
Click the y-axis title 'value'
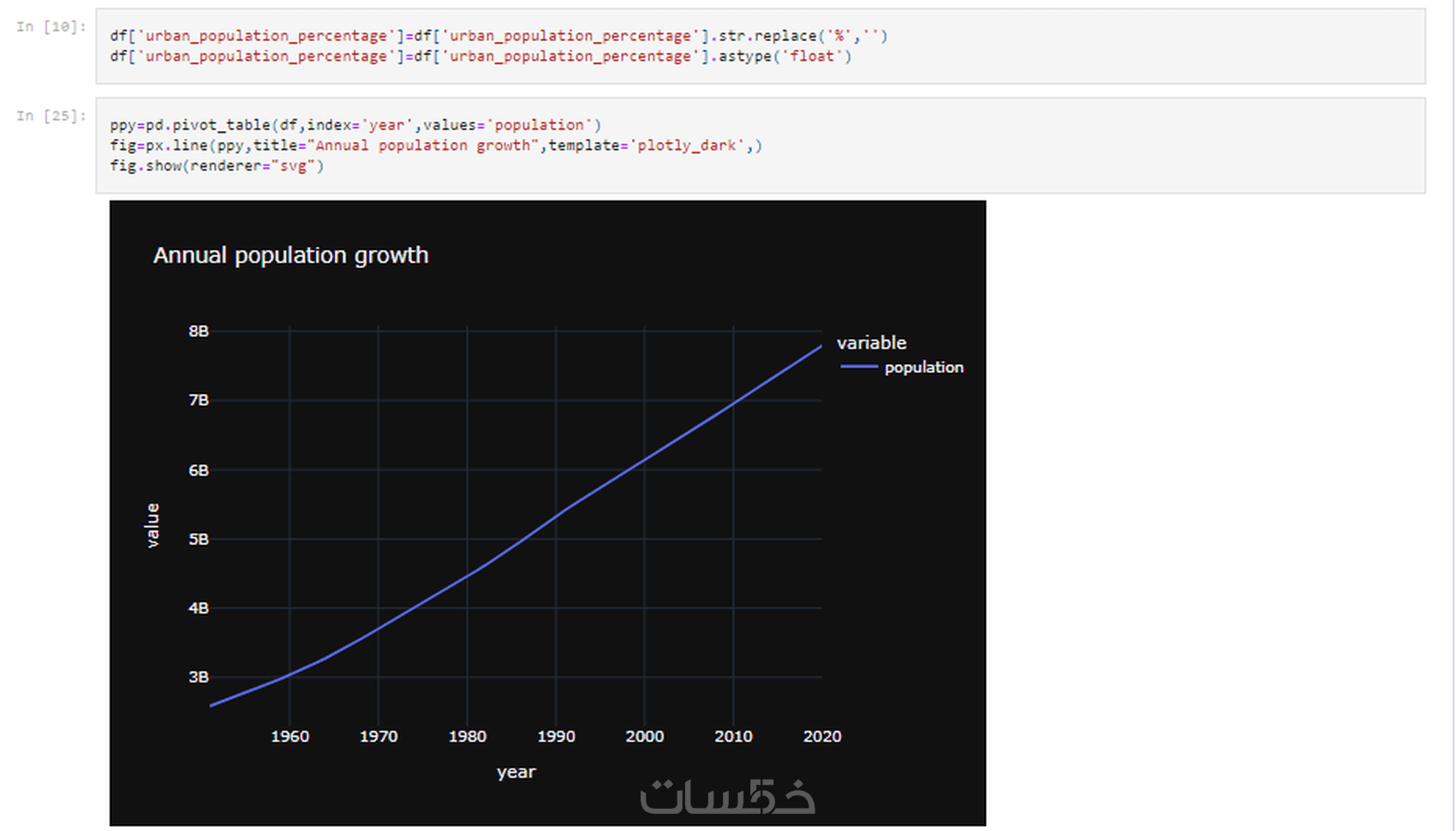152,525
